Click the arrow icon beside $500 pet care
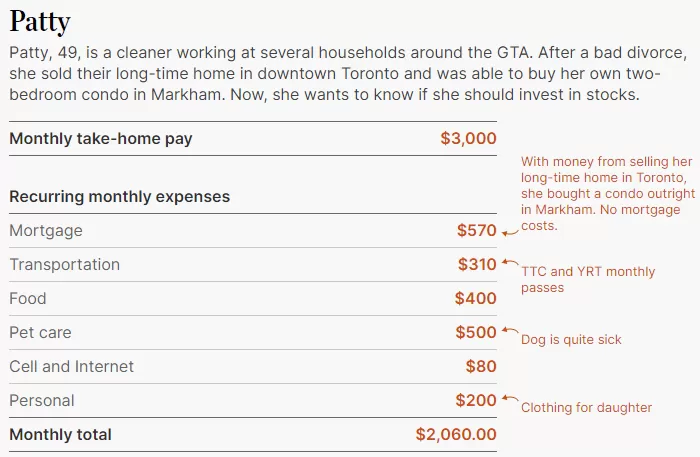Viewport: 700px width, 457px height. [510, 330]
